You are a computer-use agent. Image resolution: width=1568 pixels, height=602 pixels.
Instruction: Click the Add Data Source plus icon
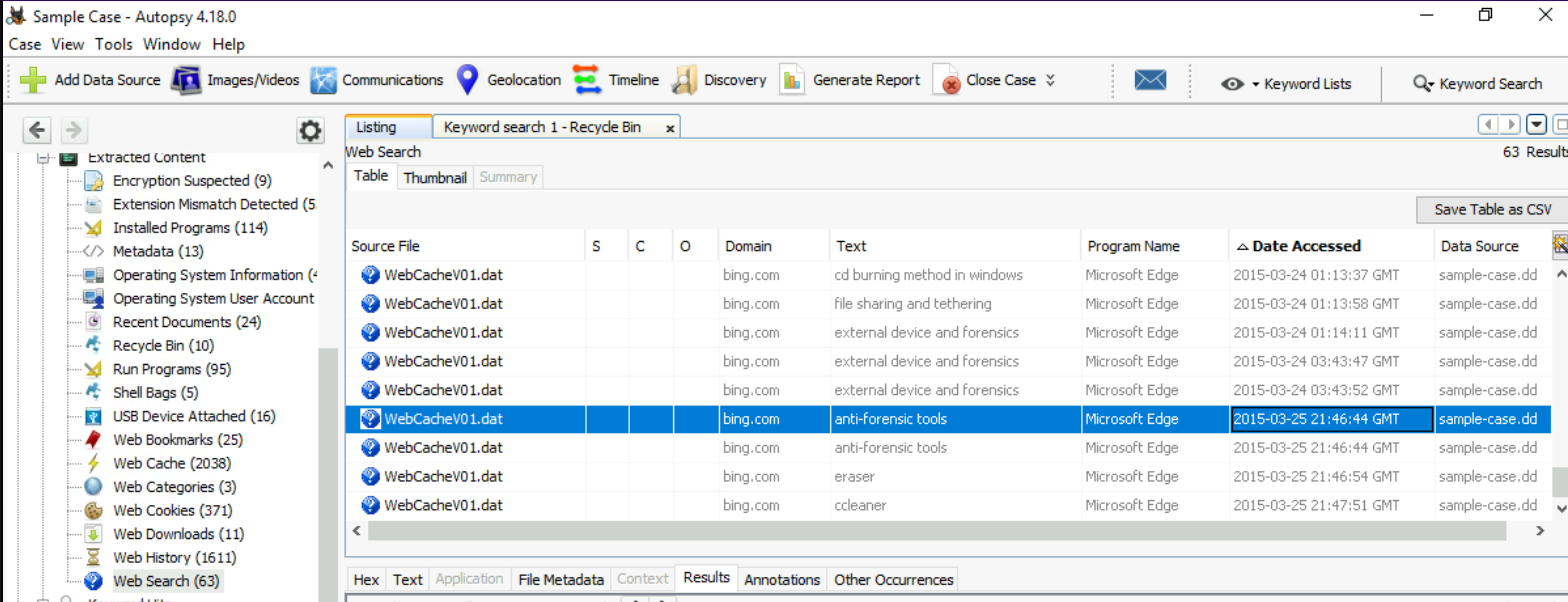33,80
